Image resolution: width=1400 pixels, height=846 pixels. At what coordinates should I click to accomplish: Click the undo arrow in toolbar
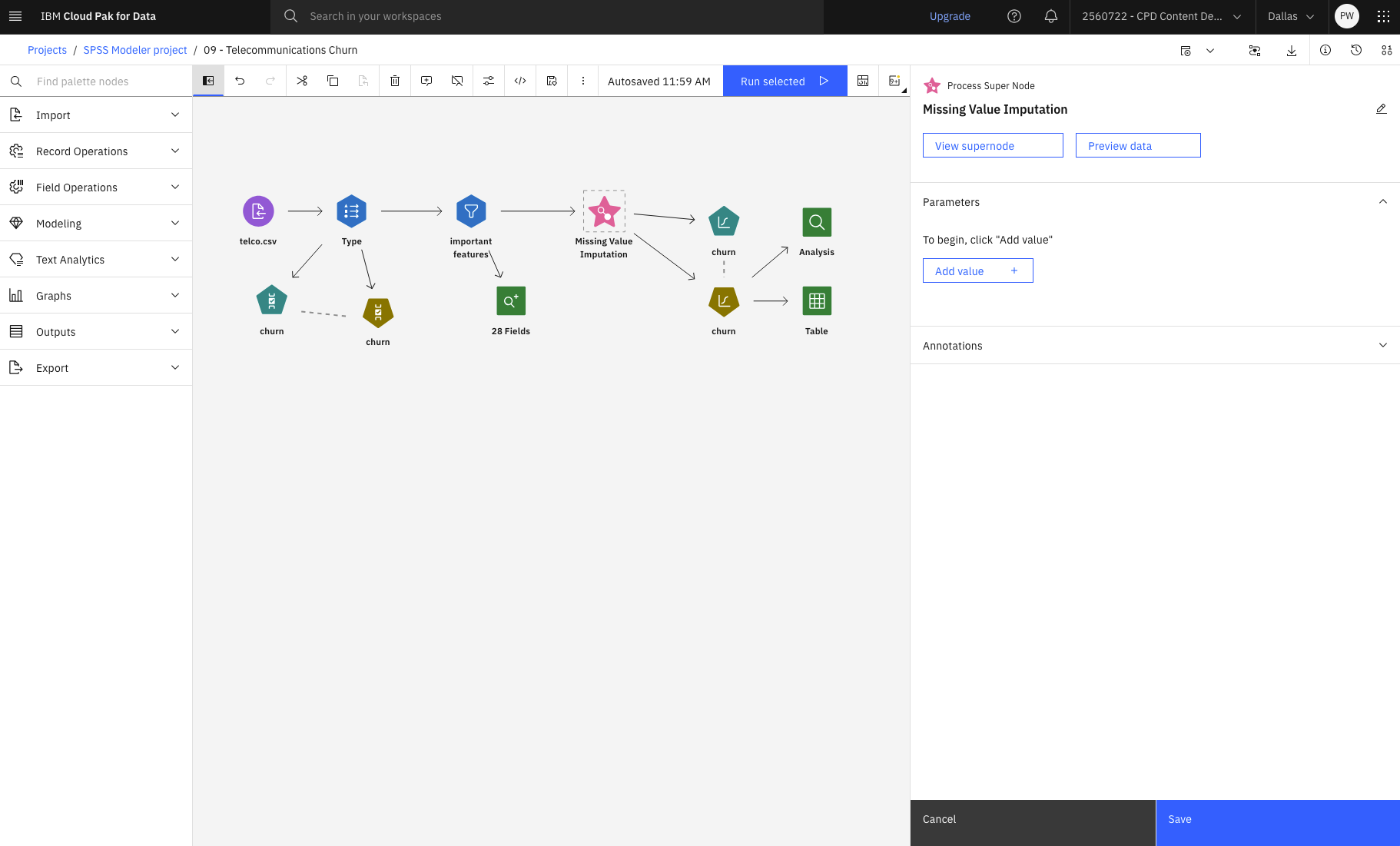(x=240, y=81)
